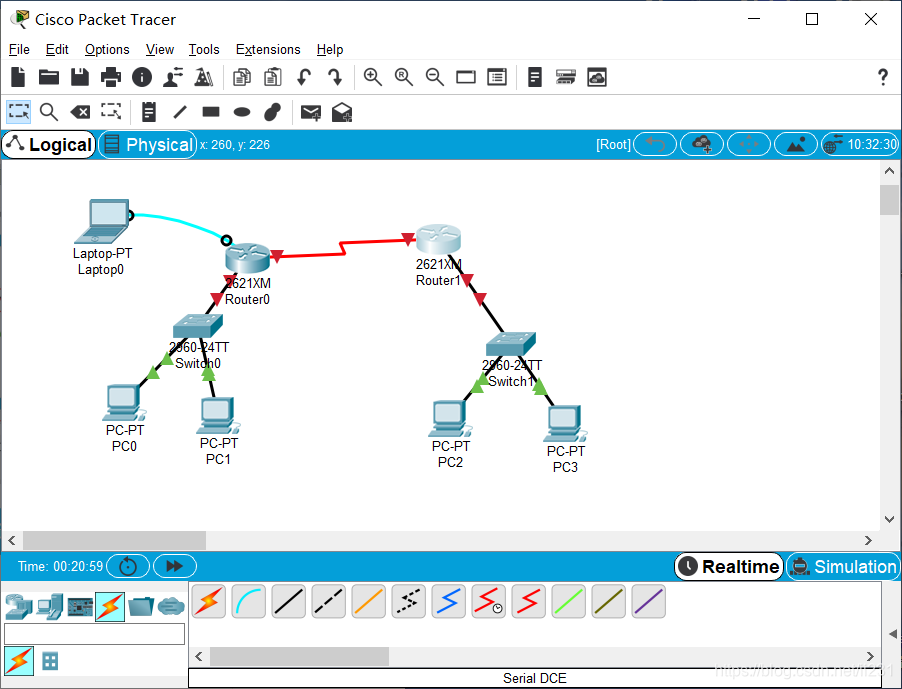This screenshot has width=902, height=689.
Task: Select Laptop0 in the topology
Action: tap(103, 221)
